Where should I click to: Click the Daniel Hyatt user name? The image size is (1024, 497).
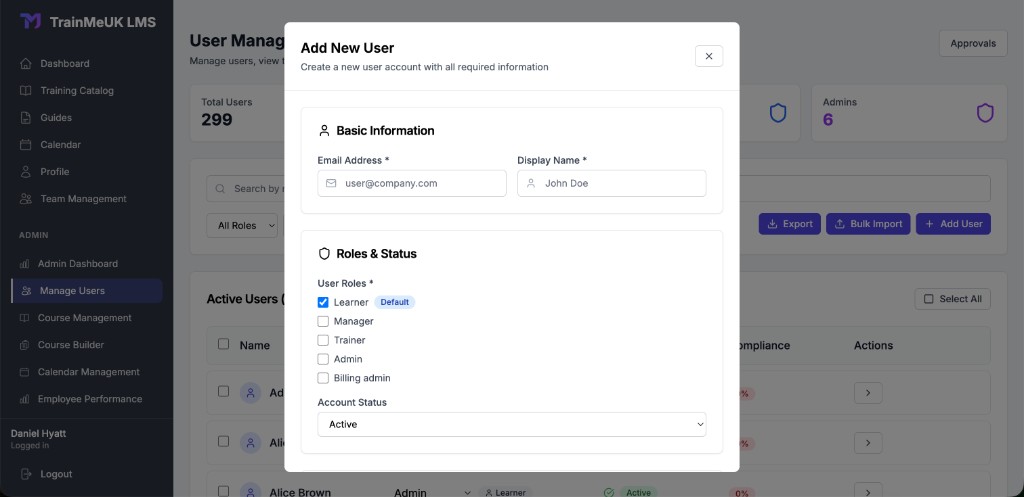click(39, 434)
